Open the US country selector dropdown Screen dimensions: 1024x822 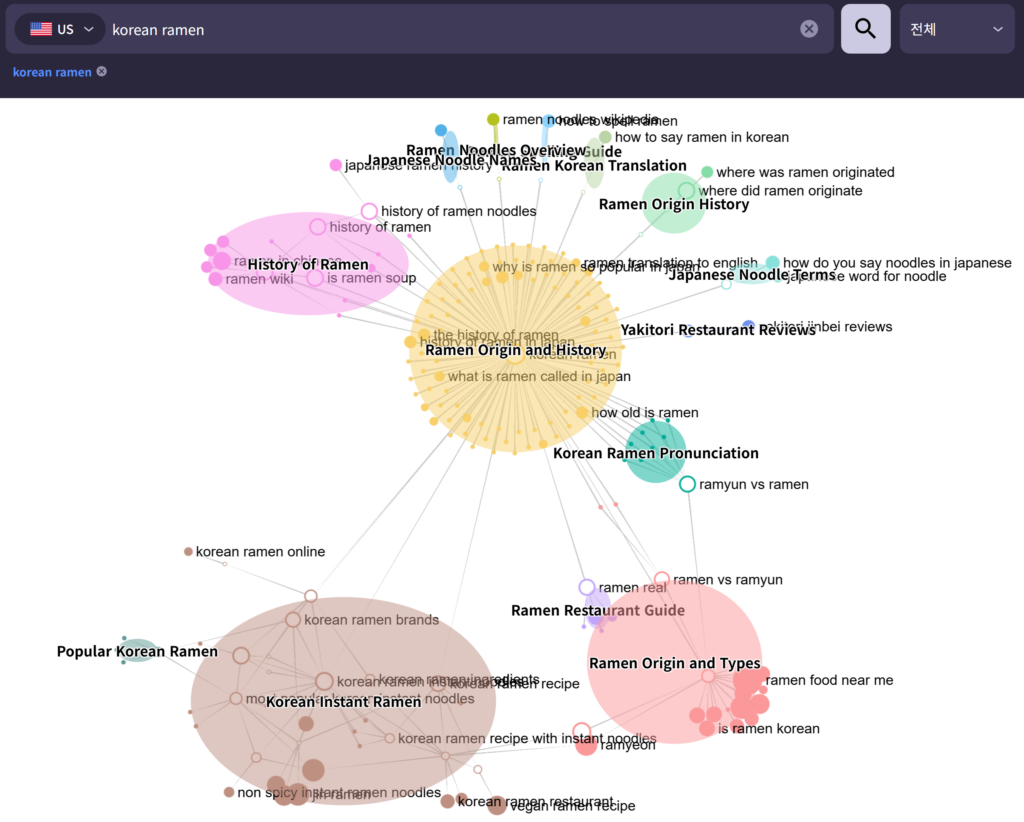[x=60, y=29]
